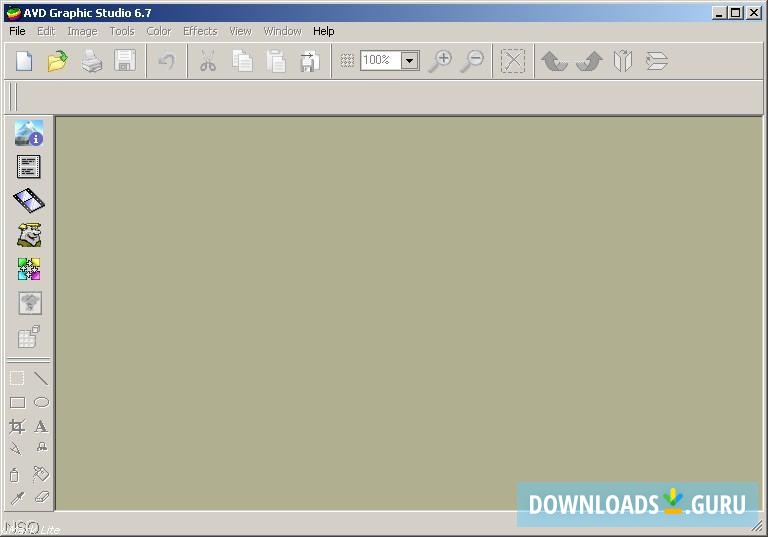
Task: Select the Spray can tool
Action: (x=15, y=474)
